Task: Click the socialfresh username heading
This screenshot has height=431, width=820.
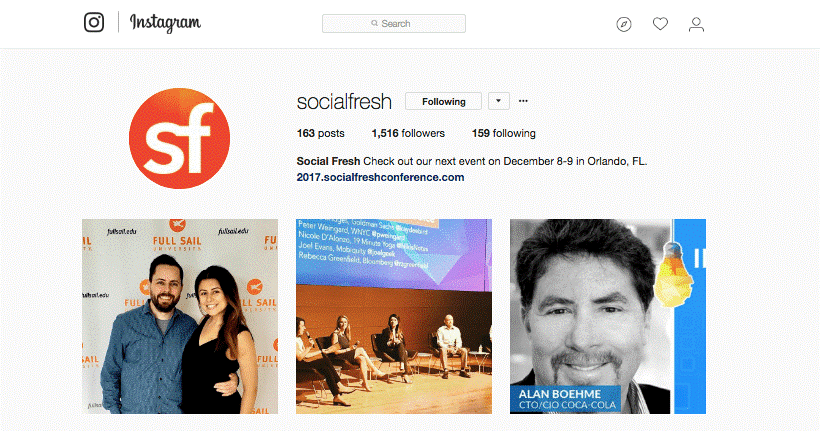Action: [344, 101]
